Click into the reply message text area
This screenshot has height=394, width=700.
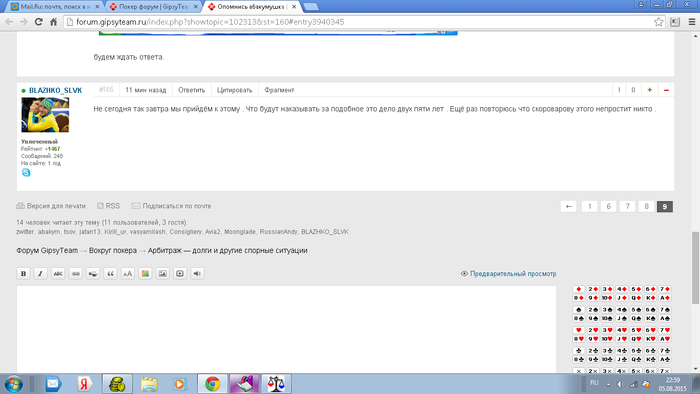coord(287,329)
